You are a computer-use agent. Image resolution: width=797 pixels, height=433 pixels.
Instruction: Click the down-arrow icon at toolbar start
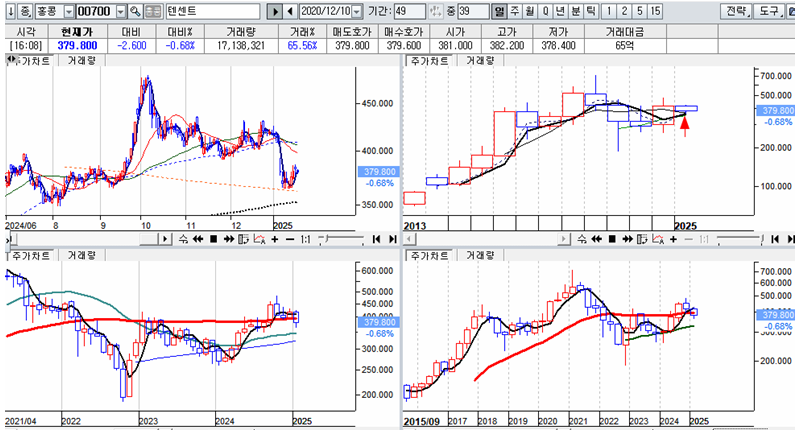click(11, 11)
